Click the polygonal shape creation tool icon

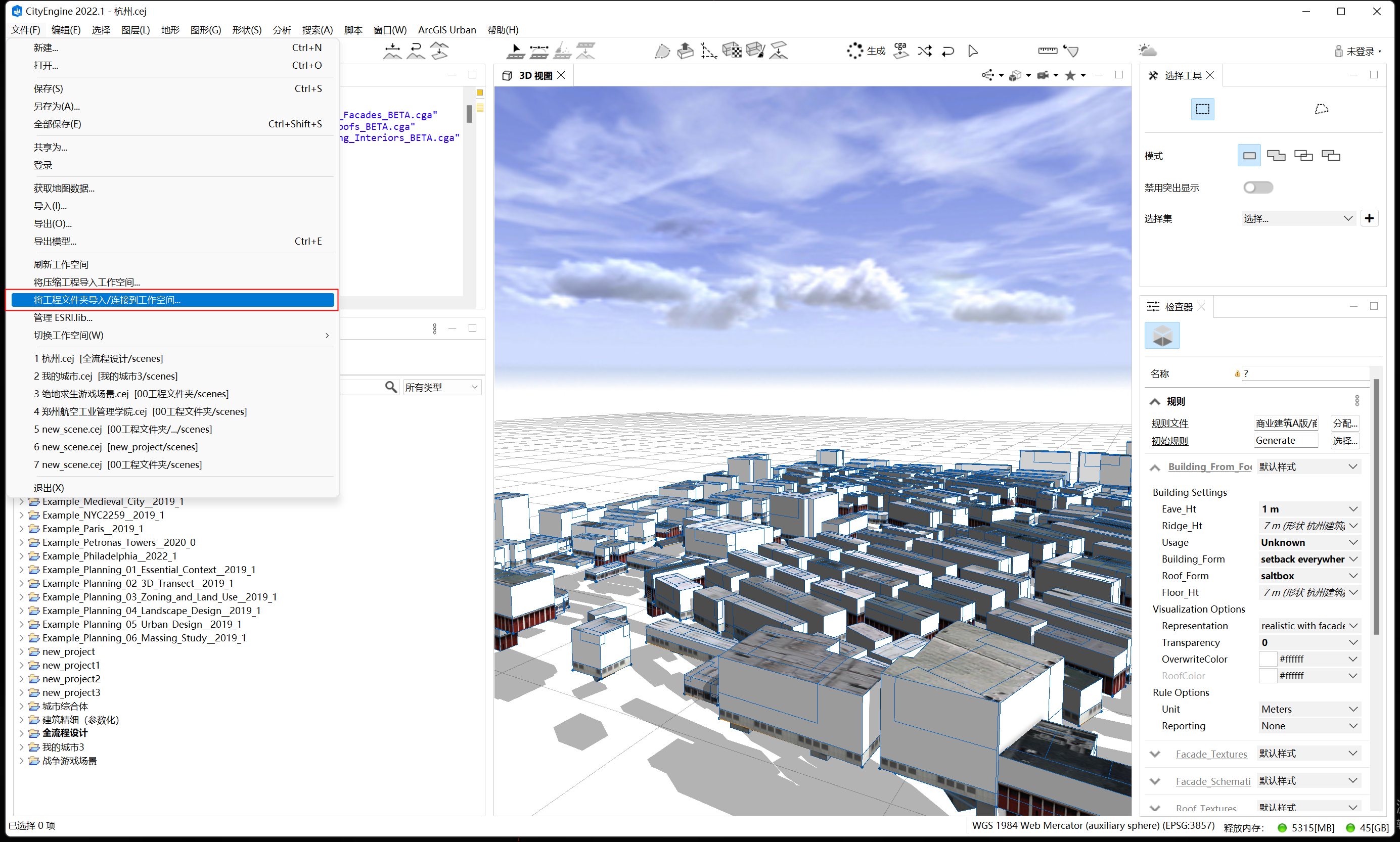tap(662, 51)
